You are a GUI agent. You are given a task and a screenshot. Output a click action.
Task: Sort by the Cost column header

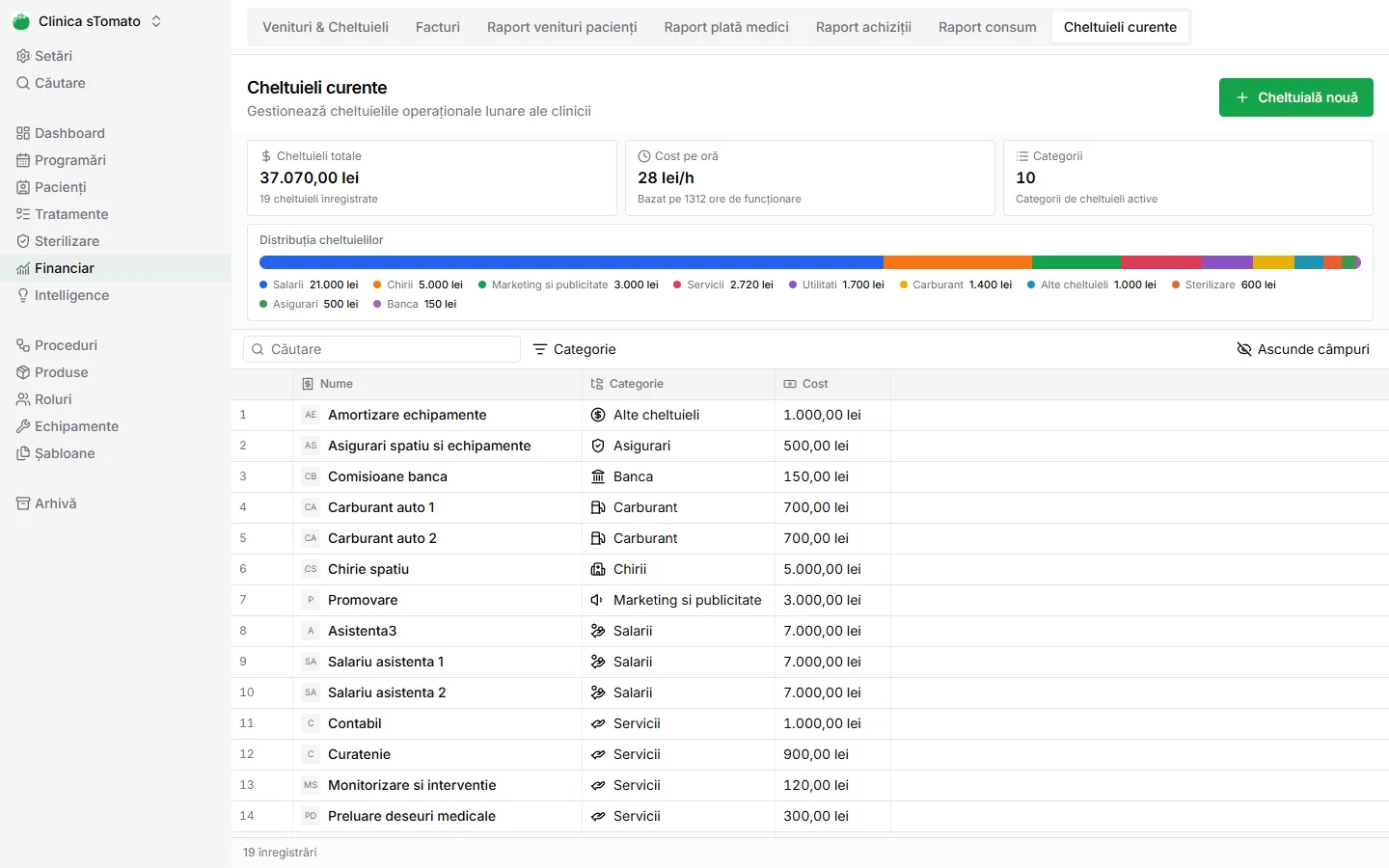(832, 384)
